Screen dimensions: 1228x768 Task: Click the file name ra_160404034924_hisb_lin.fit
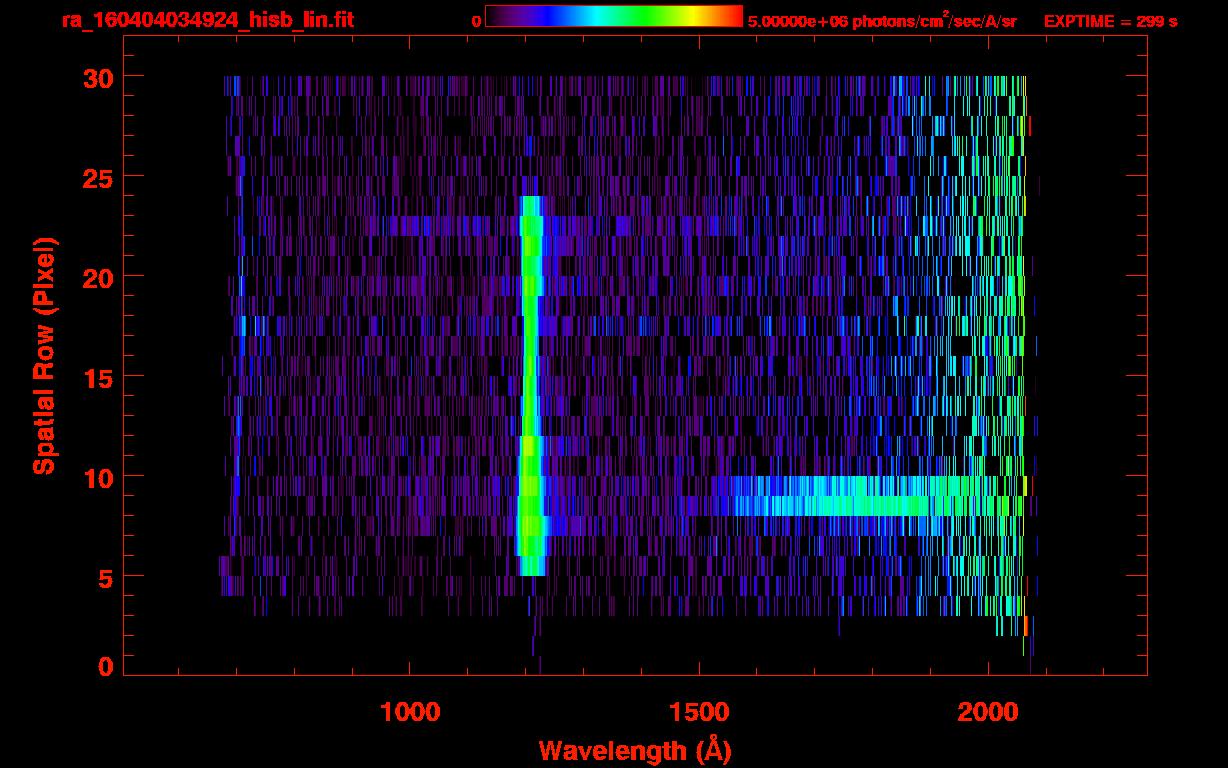point(207,20)
